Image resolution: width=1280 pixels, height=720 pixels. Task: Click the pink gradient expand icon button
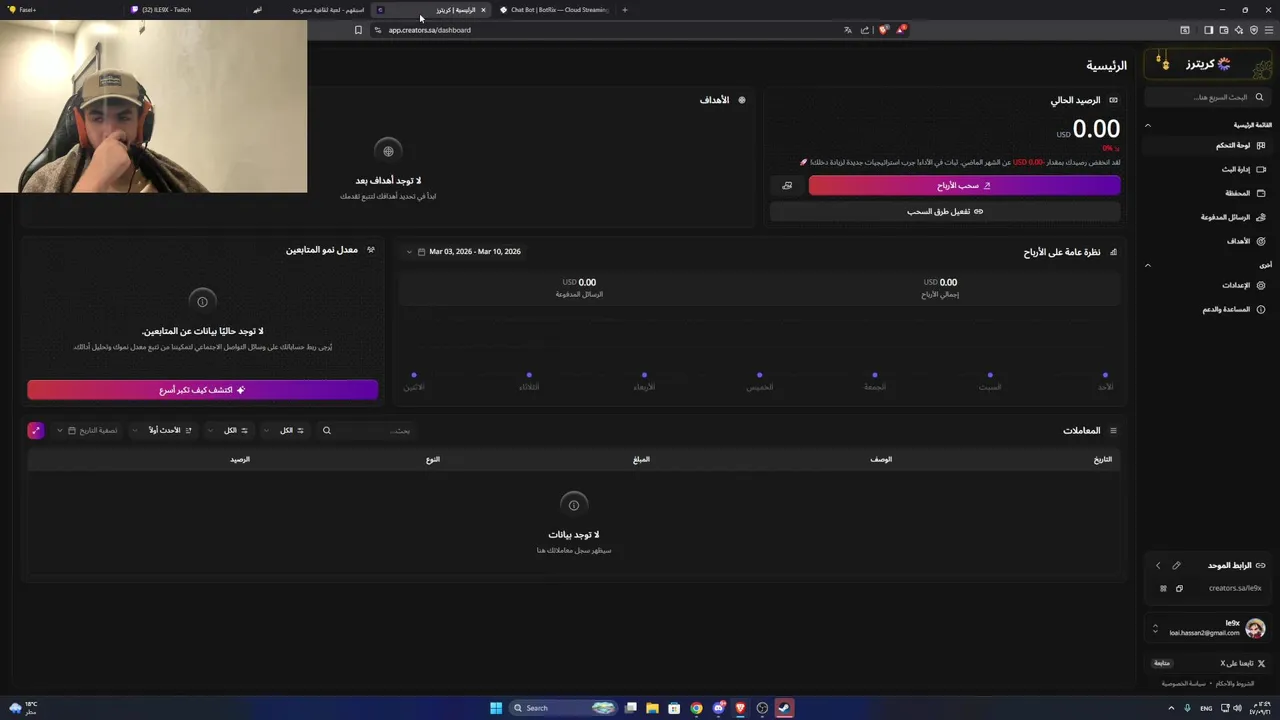click(36, 430)
